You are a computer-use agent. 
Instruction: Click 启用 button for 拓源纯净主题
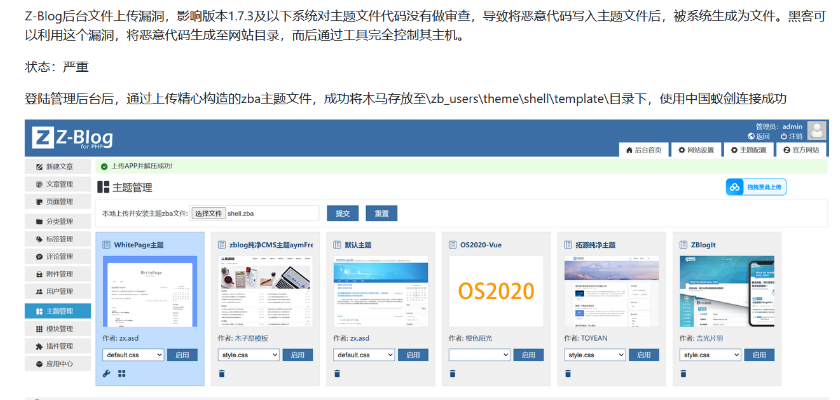(643, 355)
